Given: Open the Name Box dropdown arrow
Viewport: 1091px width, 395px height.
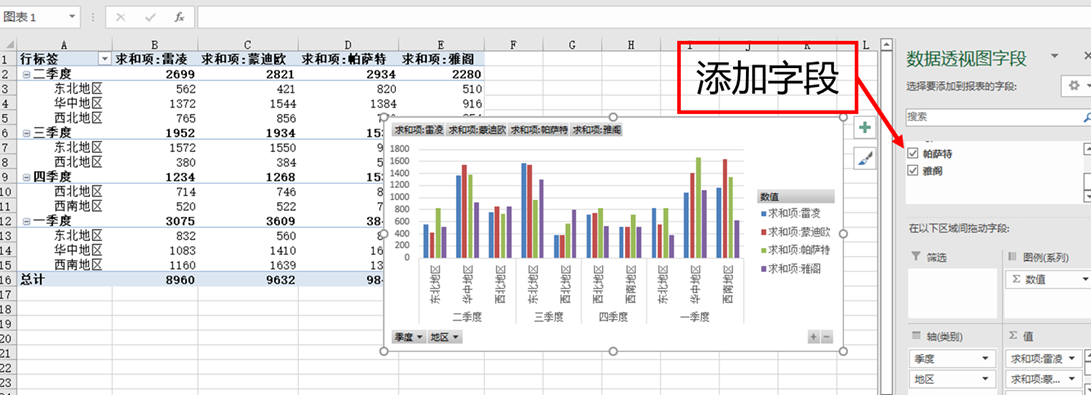Looking at the screenshot, I should click(x=72, y=17).
